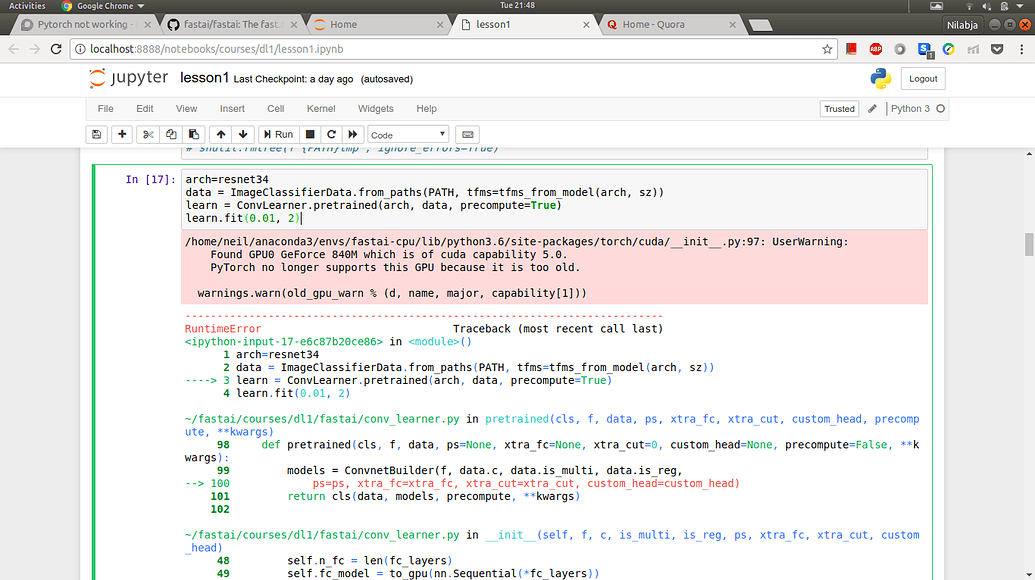Bookmark the page via the star icon
Screen dimensions: 1035x580
[x=827, y=47]
